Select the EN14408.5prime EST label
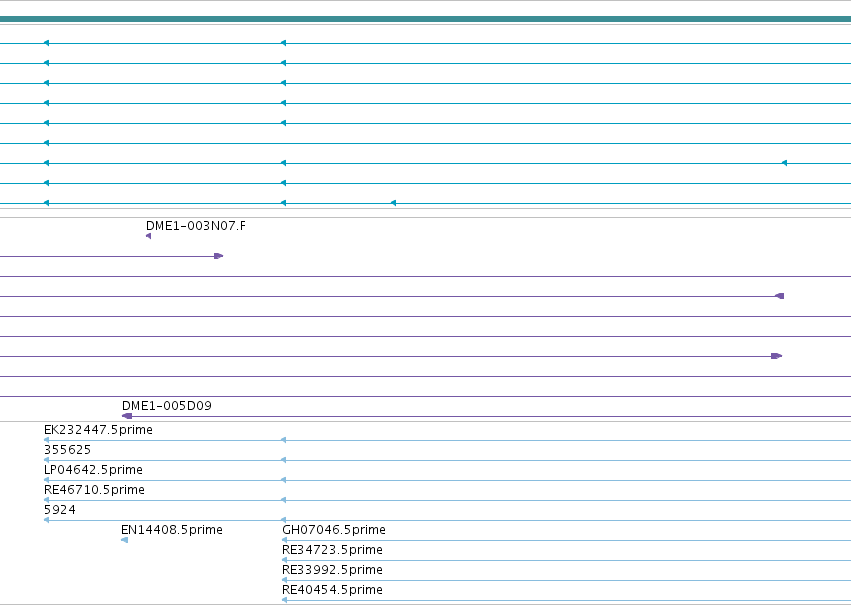Screen dimensions: 851x605 pos(172,530)
